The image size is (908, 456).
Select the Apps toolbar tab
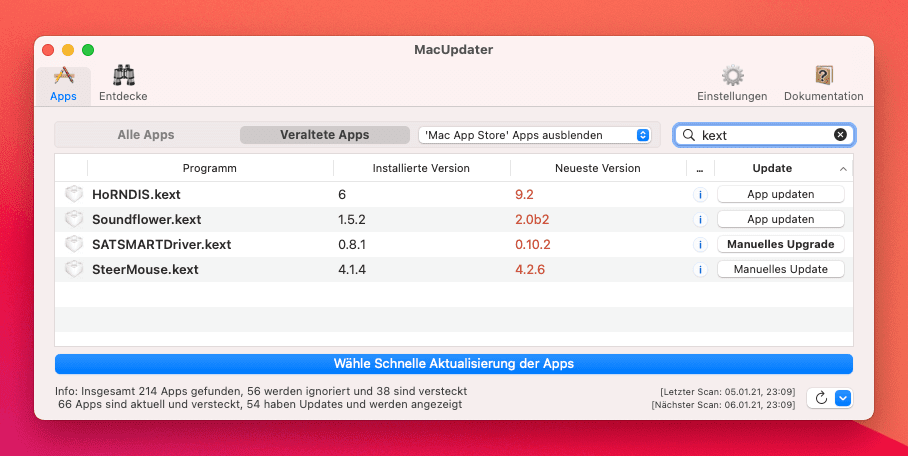coord(63,86)
